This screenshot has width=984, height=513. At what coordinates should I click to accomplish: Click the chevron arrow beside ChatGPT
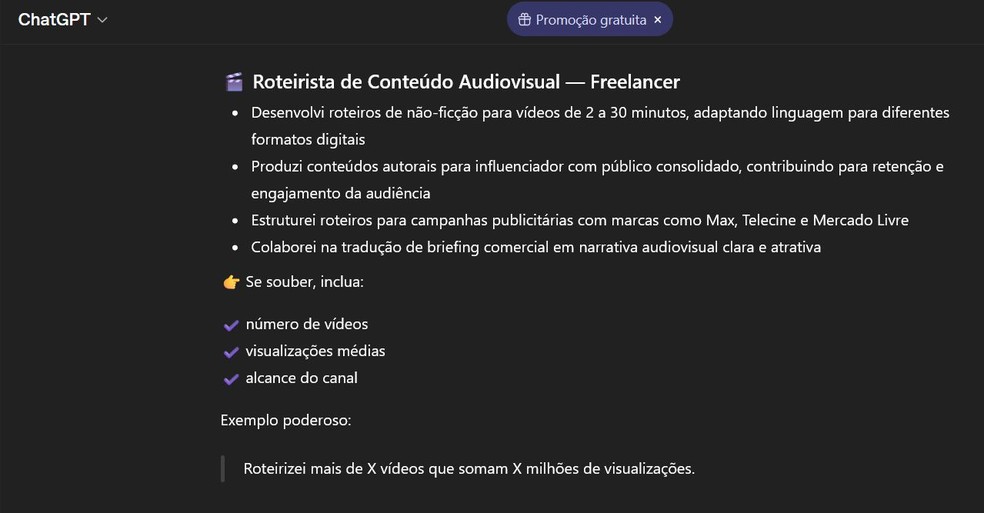(103, 20)
